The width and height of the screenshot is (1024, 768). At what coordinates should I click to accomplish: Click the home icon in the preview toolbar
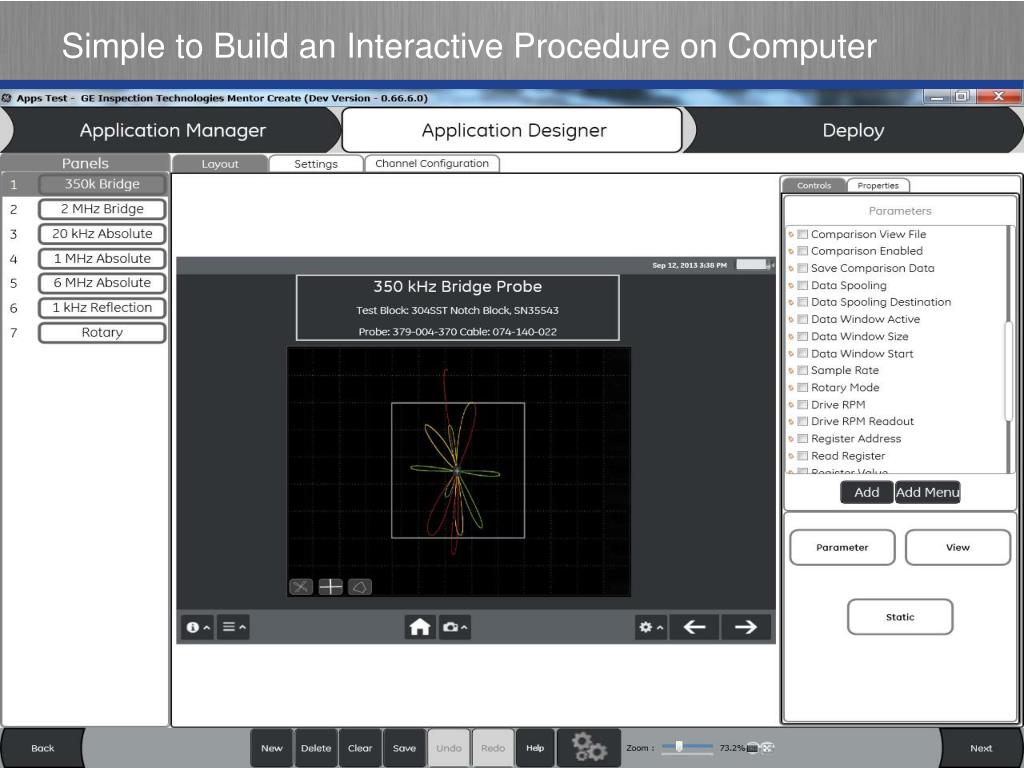pos(420,627)
